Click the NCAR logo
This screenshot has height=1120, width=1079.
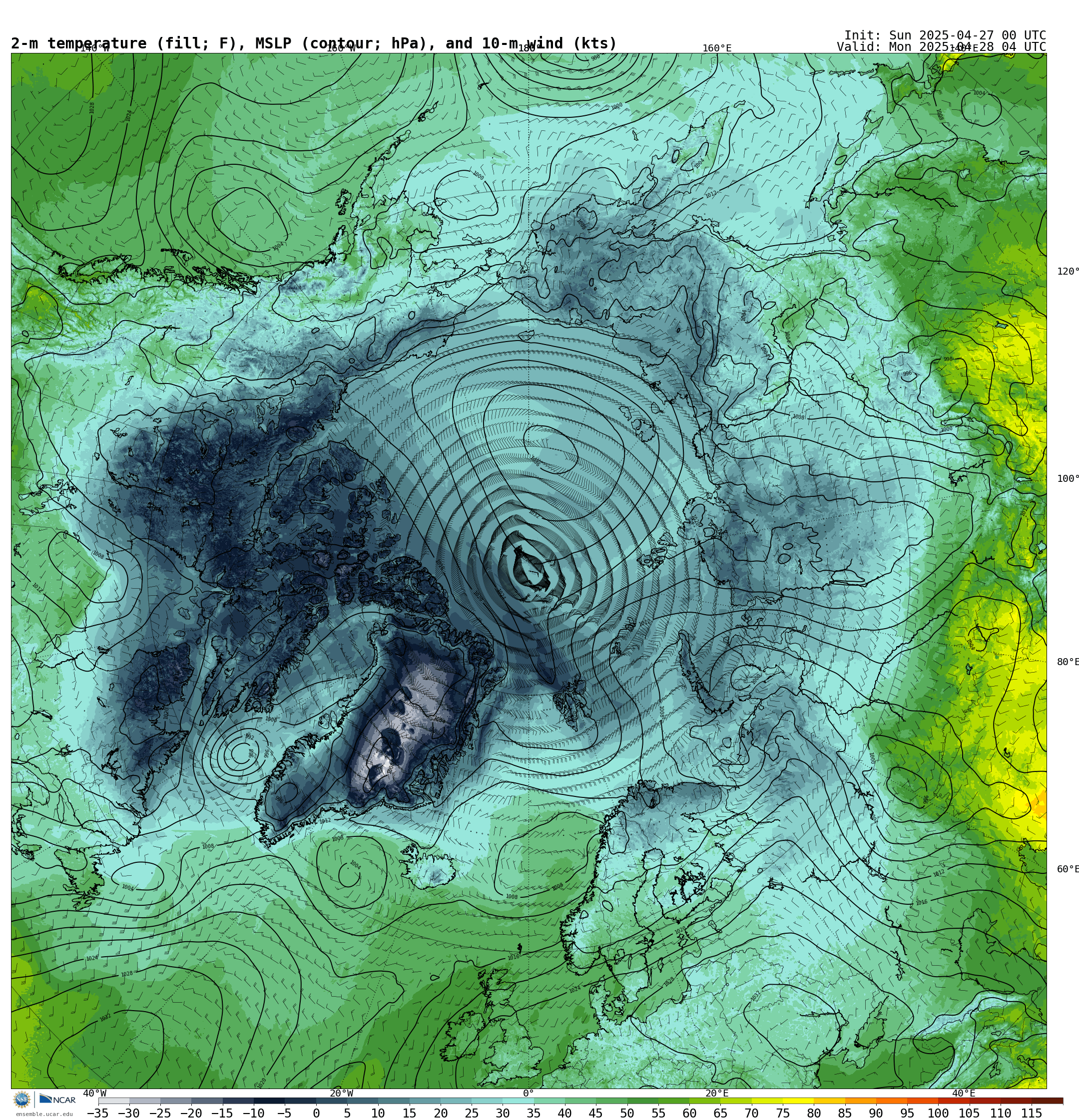(x=57, y=1100)
